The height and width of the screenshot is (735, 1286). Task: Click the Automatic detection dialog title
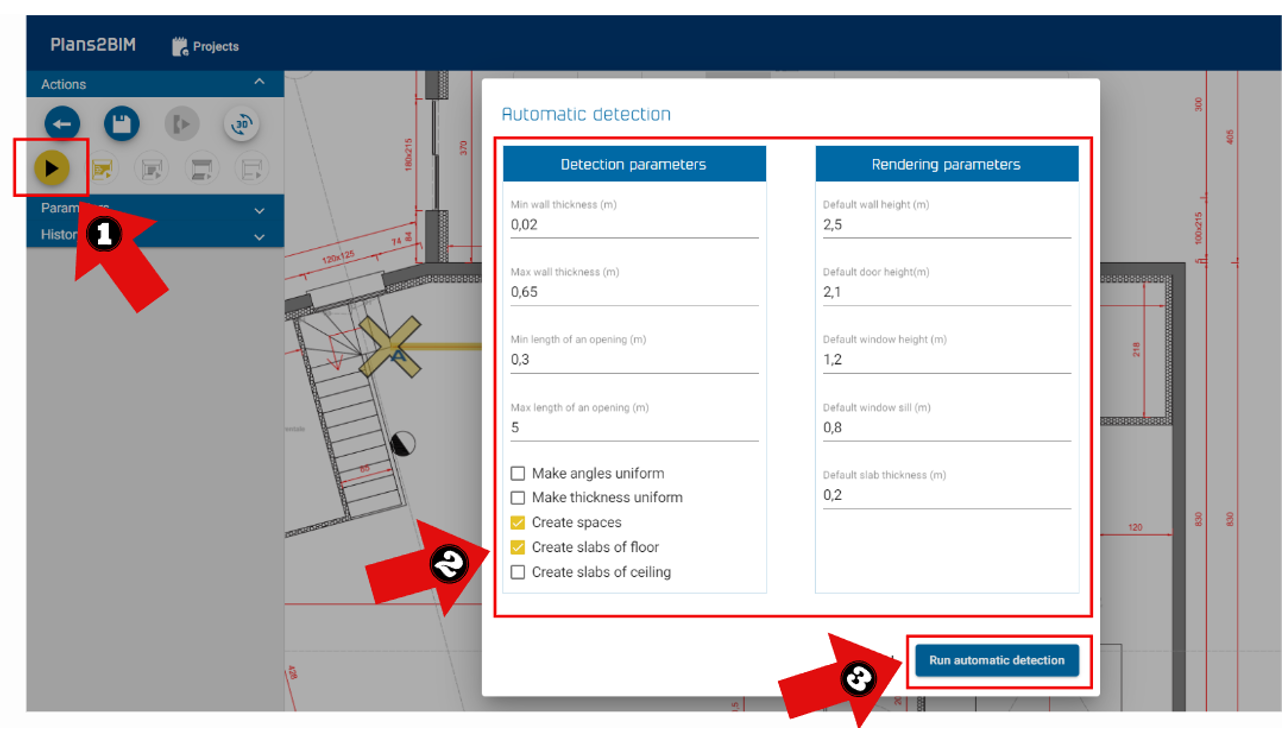pyautogui.click(x=586, y=114)
